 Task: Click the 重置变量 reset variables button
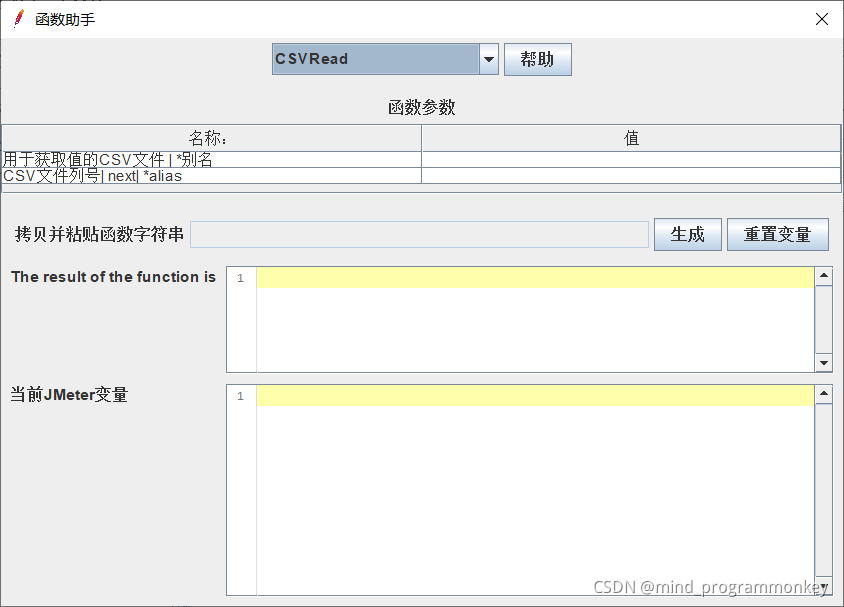[778, 235]
